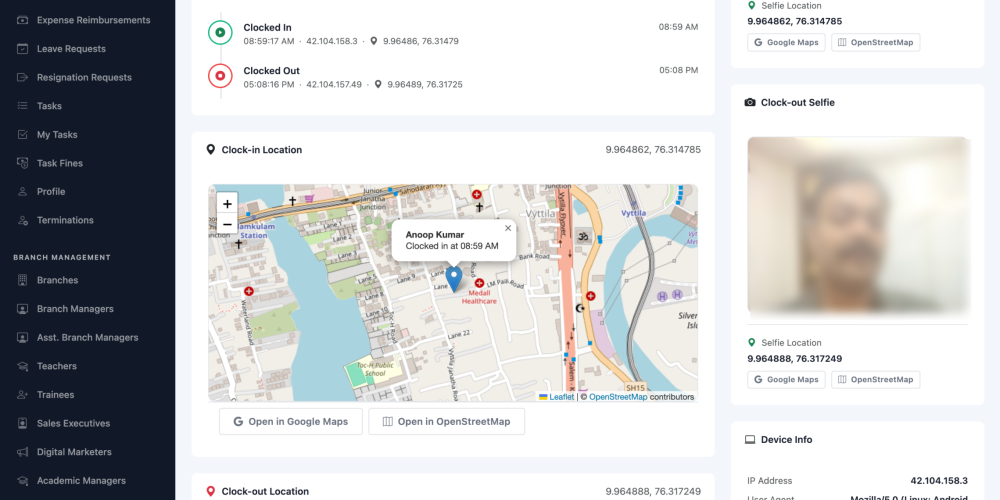Click the Digital Marketers megaphone icon

point(22,452)
